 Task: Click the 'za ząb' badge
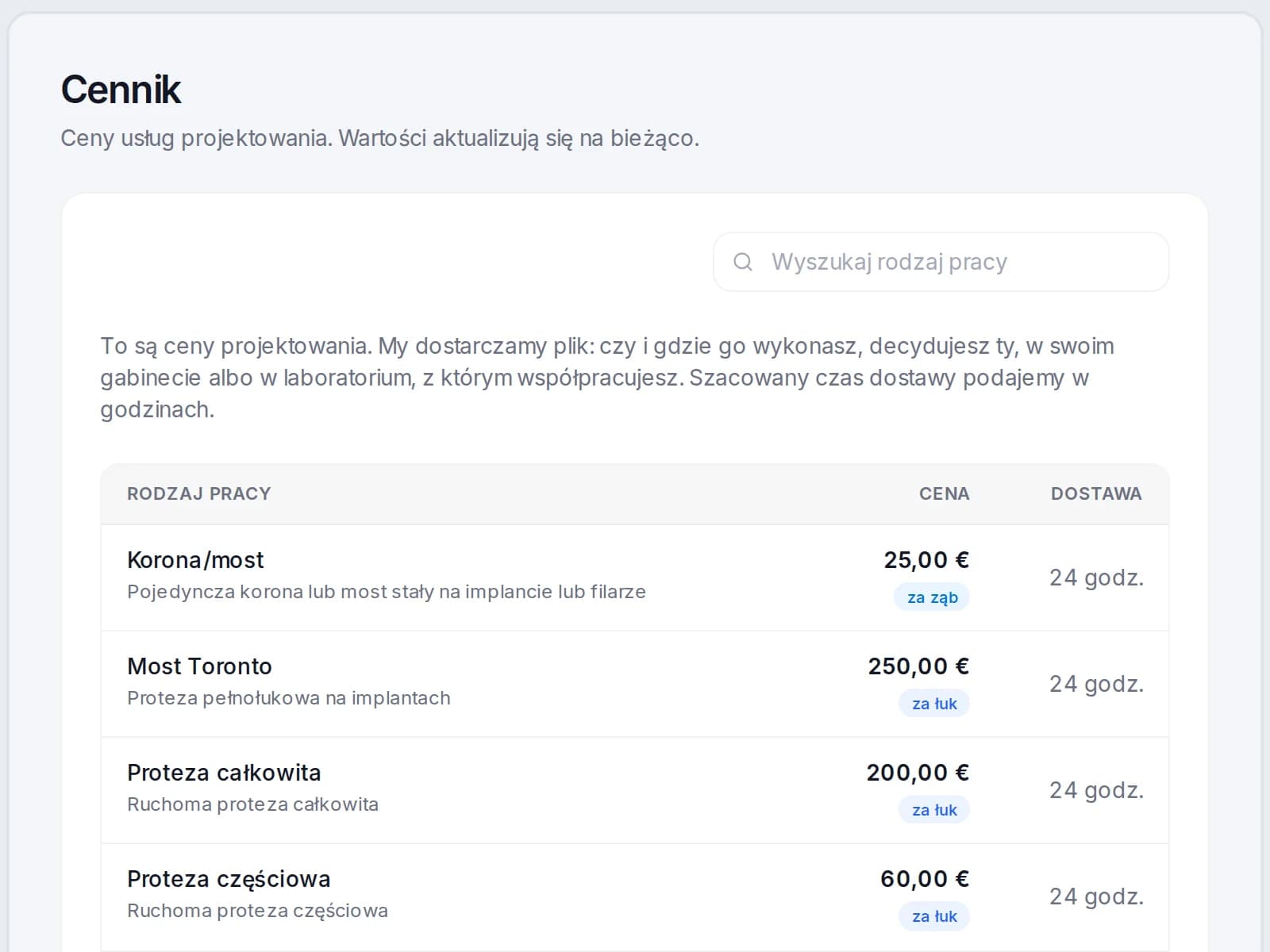click(932, 597)
